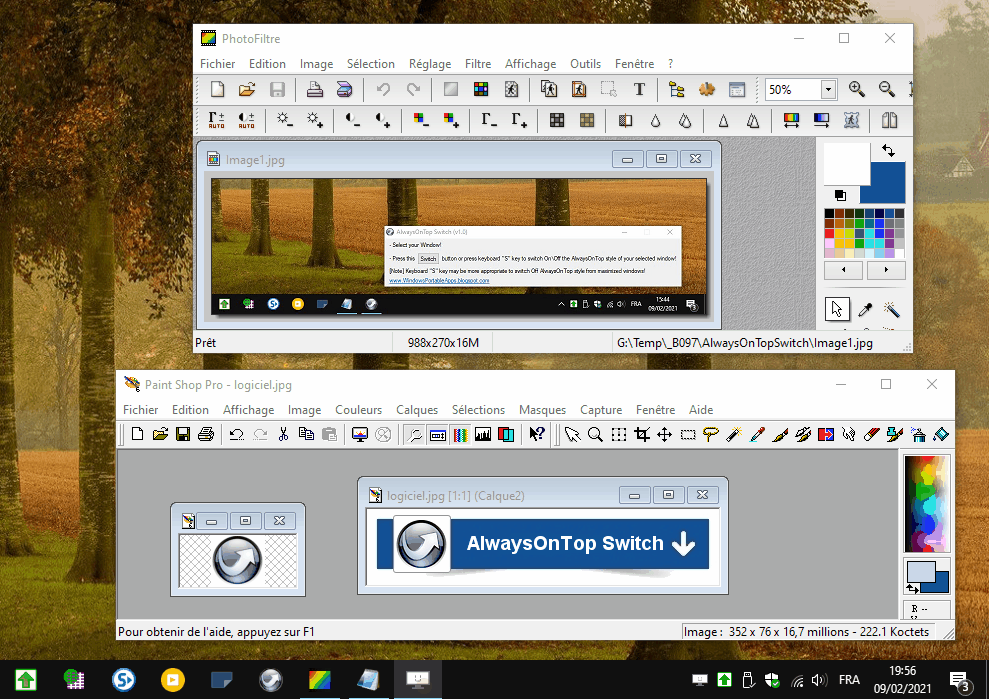This screenshot has height=699, width=989.
Task: Activate the selection pointer tool in PhotoFiltre
Action: coord(837,309)
